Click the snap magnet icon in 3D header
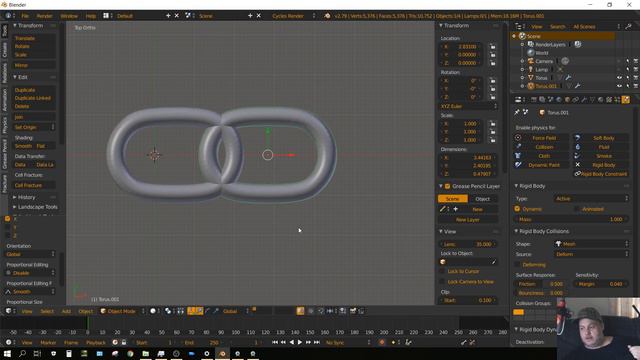Viewport: 640px width, 360px height. tap(321, 311)
